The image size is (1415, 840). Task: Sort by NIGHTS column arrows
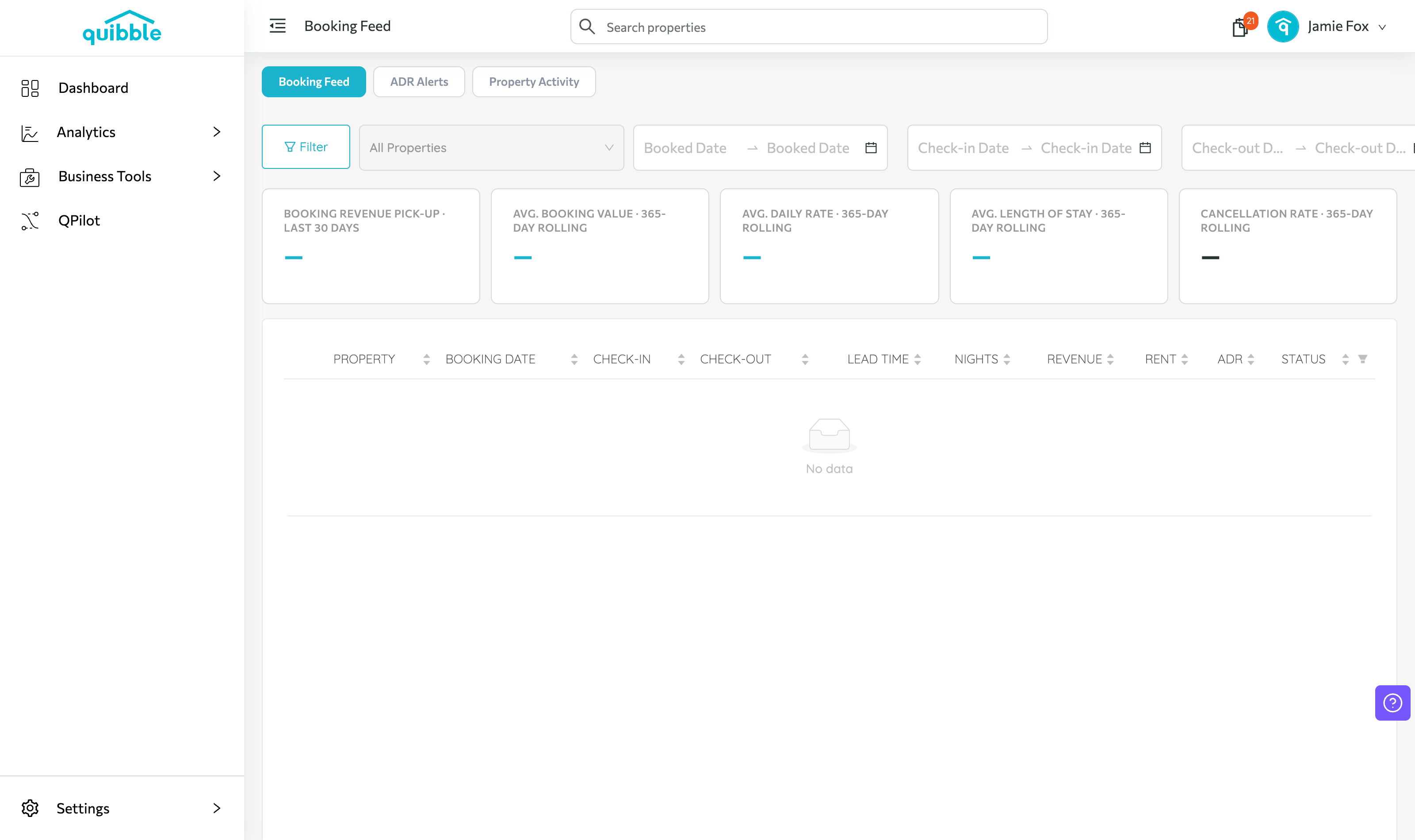(1006, 359)
